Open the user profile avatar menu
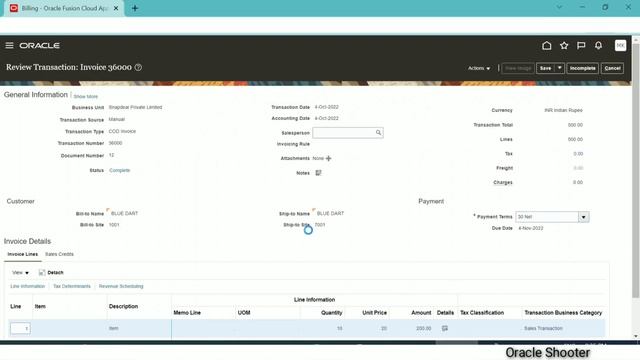Image resolution: width=640 pixels, height=360 pixels. click(620, 45)
